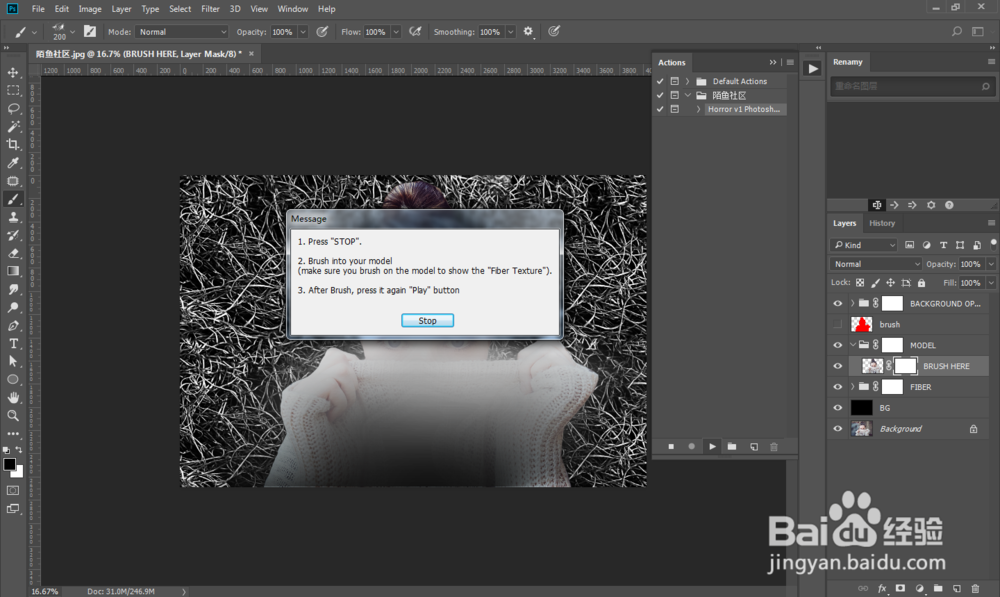Viewport: 1000px width, 597px height.
Task: Collapse the MODEL layer group
Action: point(853,345)
